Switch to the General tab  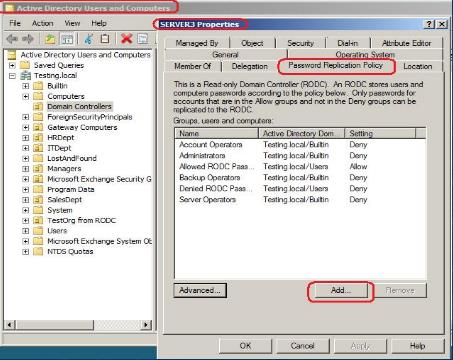point(225,54)
